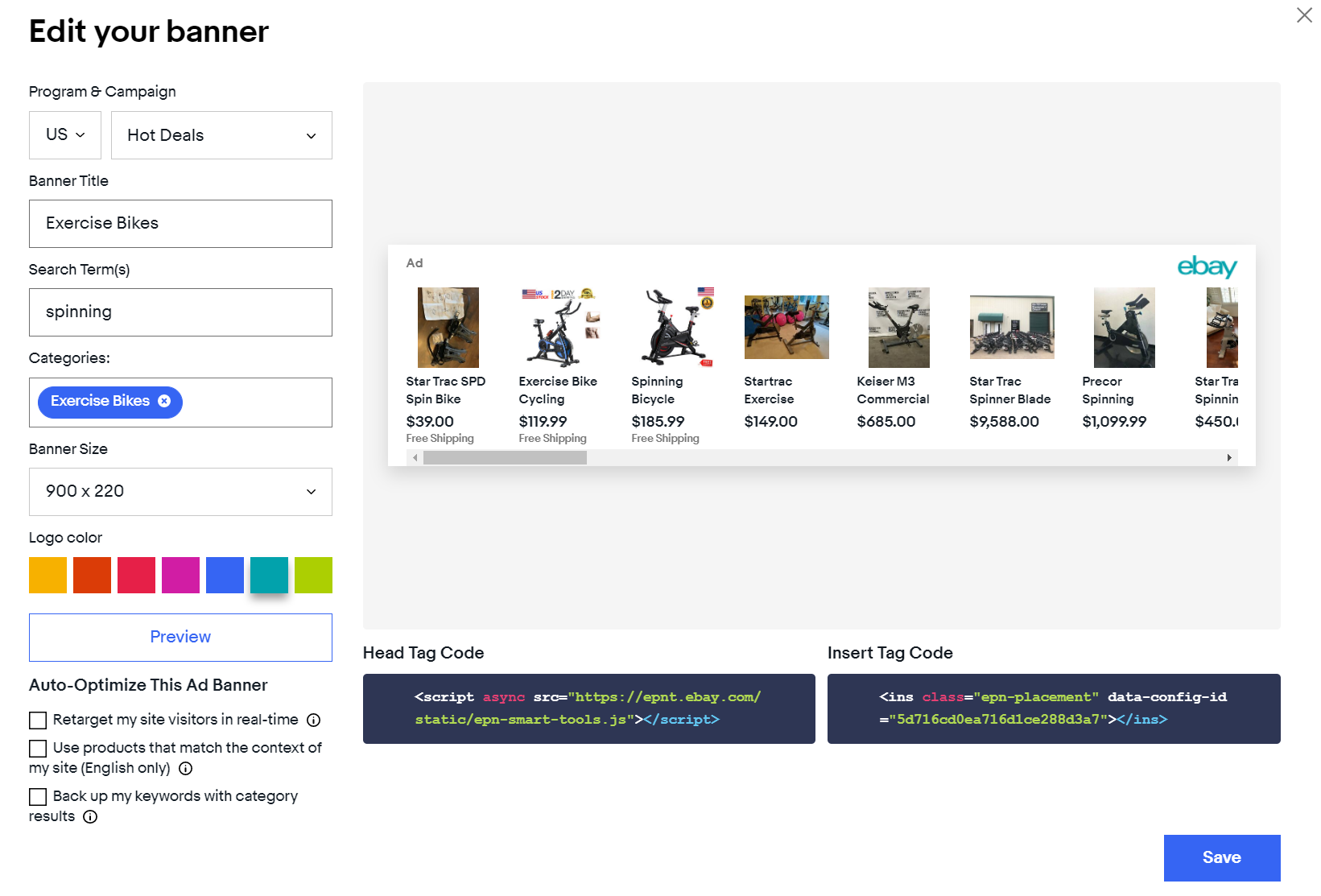Select the magenta logo color
This screenshot has height=896, width=1321.
[x=180, y=575]
